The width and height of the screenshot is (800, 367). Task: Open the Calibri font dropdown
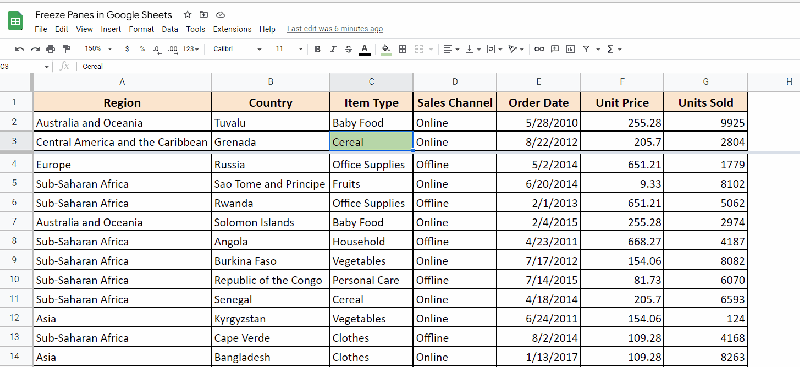237,49
